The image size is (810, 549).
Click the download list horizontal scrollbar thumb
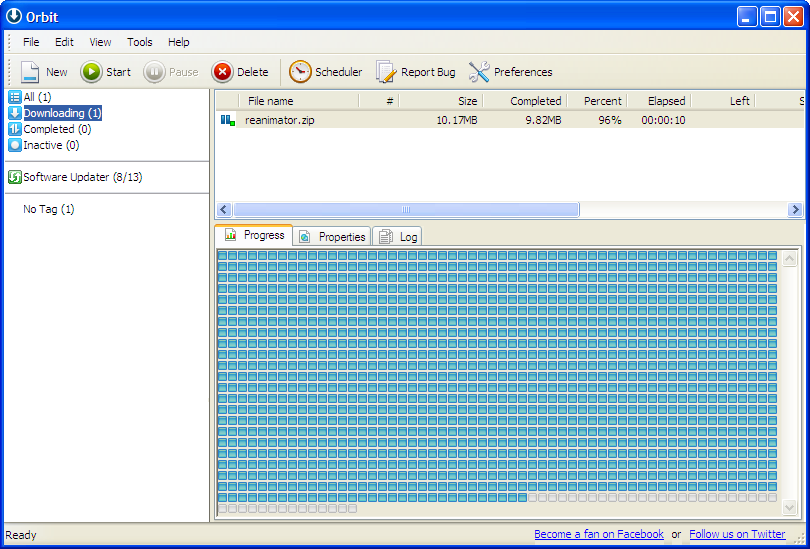(405, 210)
